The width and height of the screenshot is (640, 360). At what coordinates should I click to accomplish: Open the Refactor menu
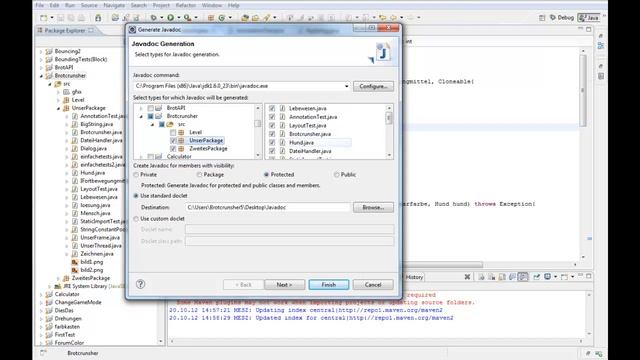click(186, 5)
